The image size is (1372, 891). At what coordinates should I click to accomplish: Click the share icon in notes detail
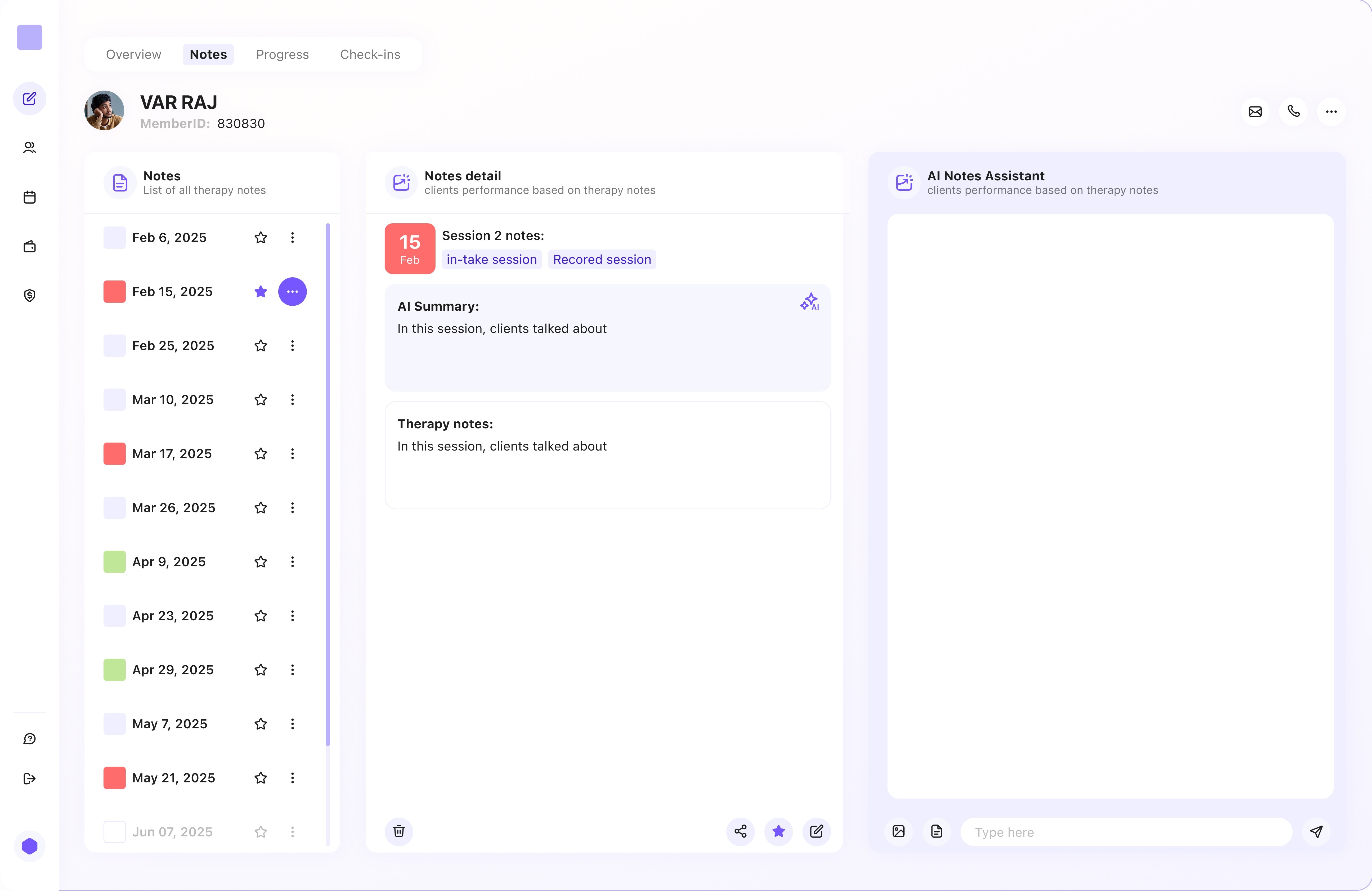click(x=740, y=831)
